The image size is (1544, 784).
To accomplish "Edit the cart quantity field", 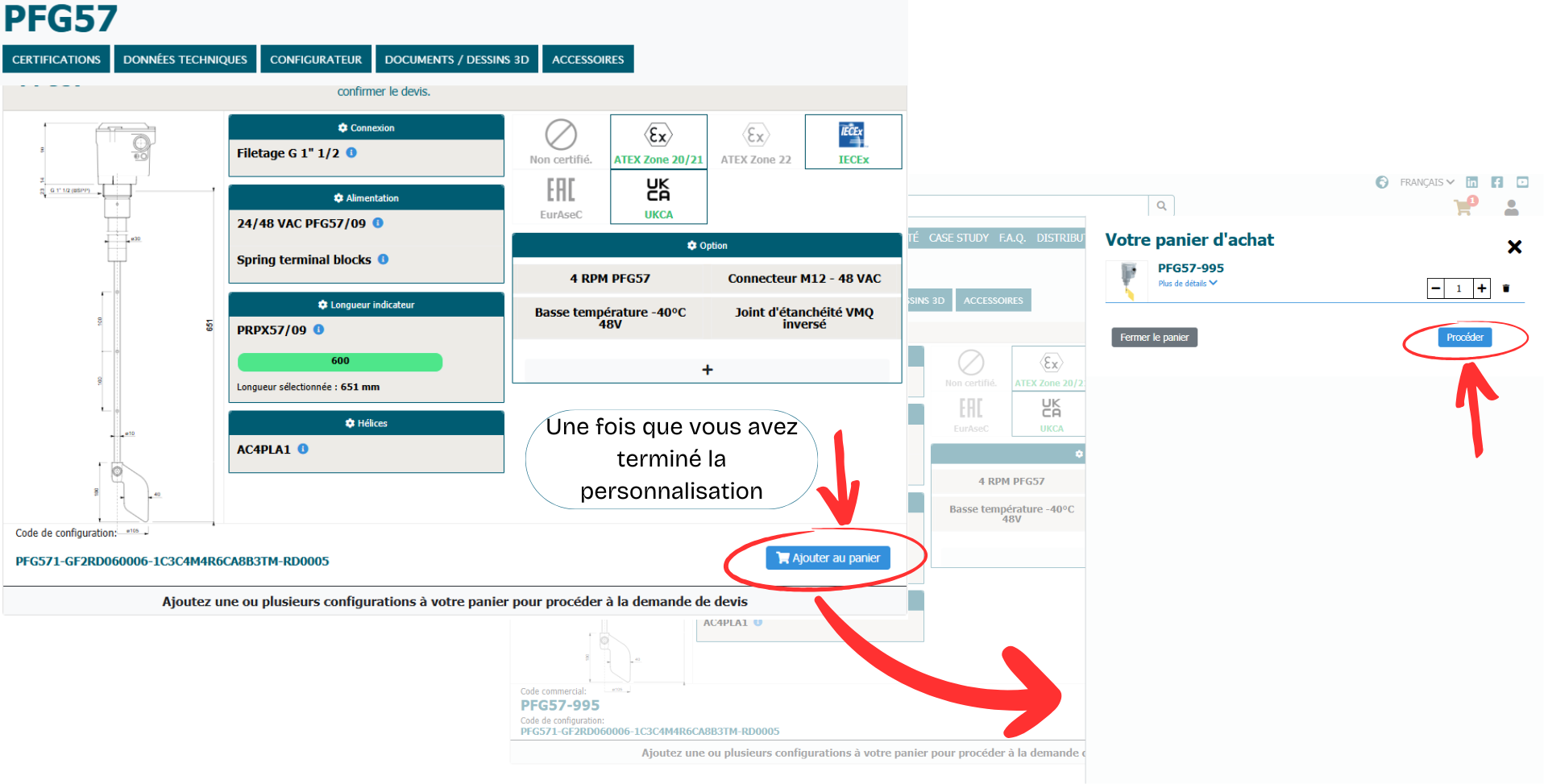I will point(1459,288).
